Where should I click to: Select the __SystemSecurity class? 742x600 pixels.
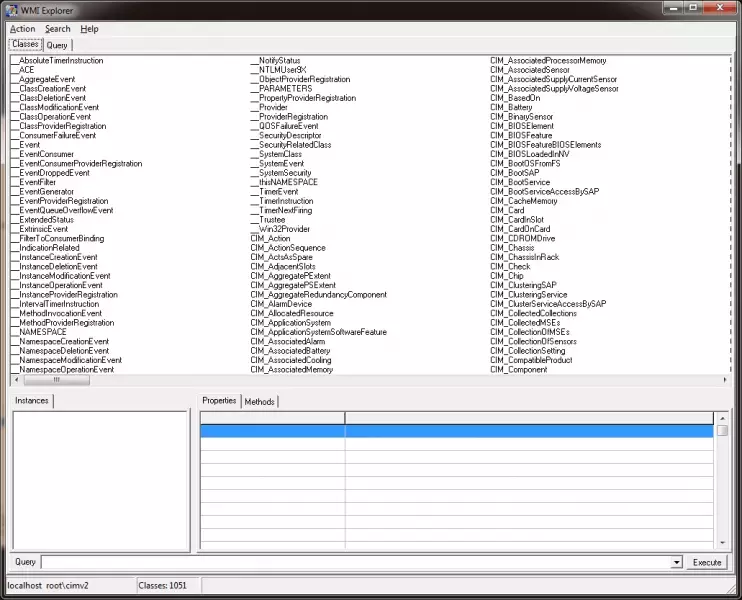pos(281,173)
